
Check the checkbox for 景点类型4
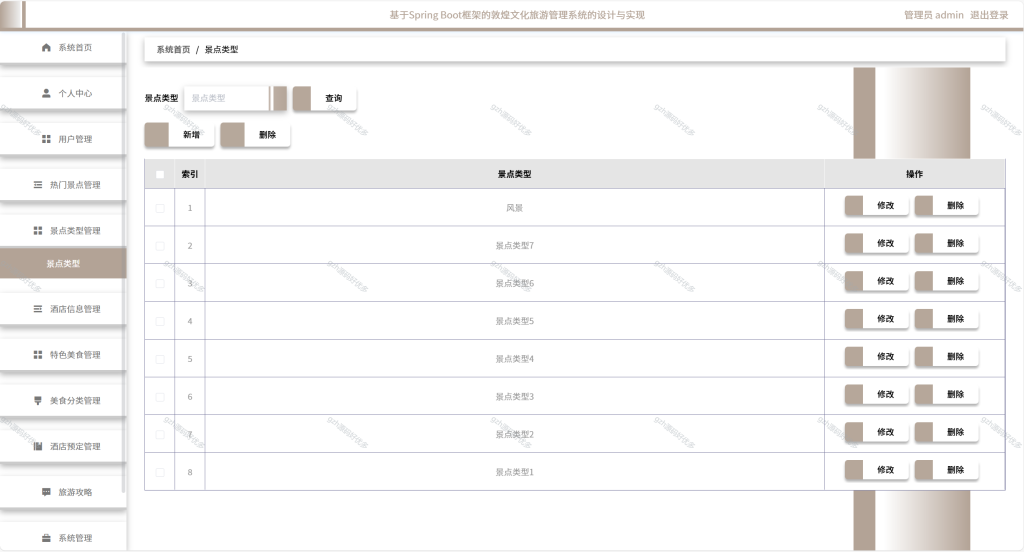pos(160,359)
